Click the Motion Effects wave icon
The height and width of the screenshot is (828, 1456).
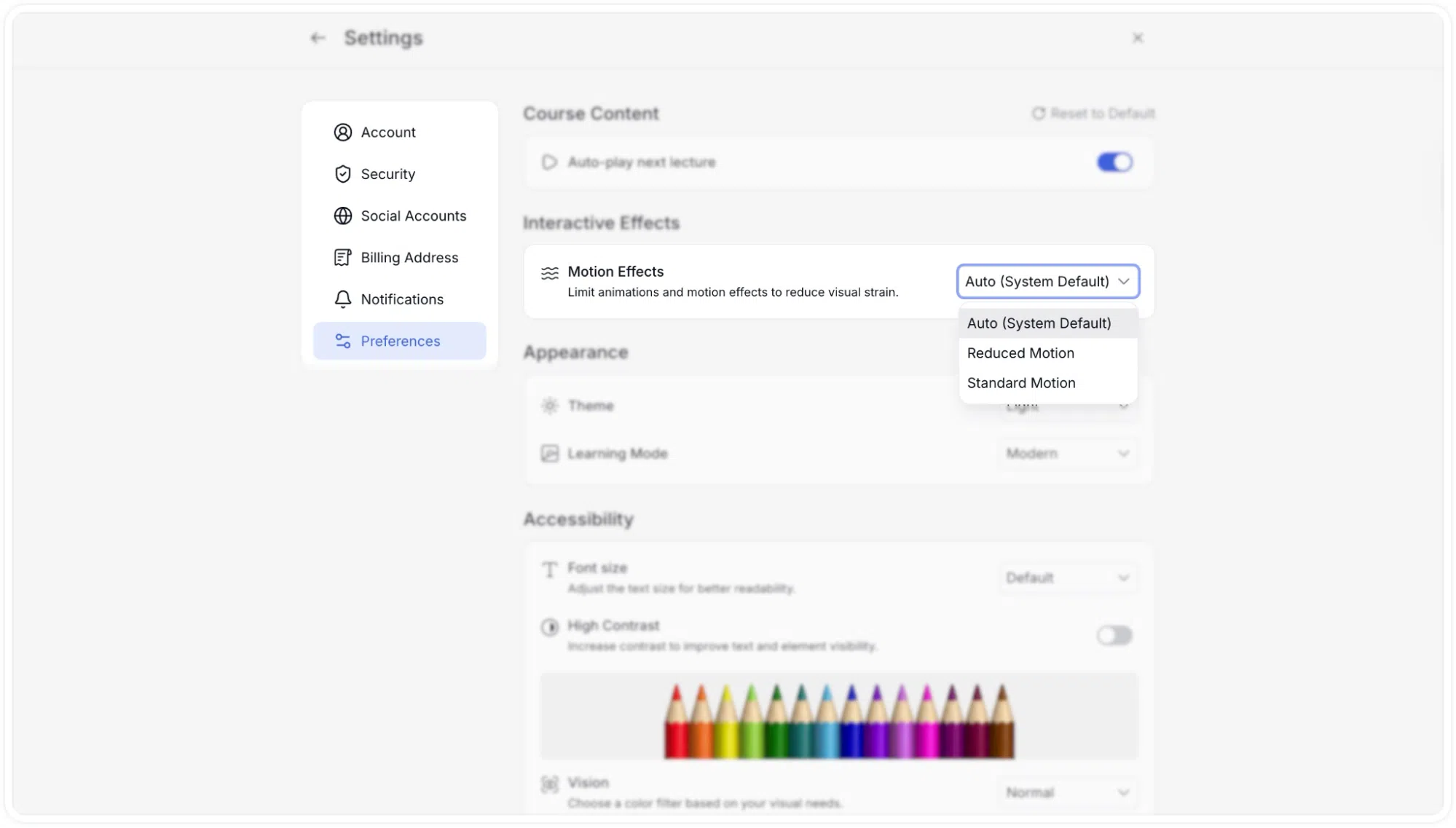(550, 273)
